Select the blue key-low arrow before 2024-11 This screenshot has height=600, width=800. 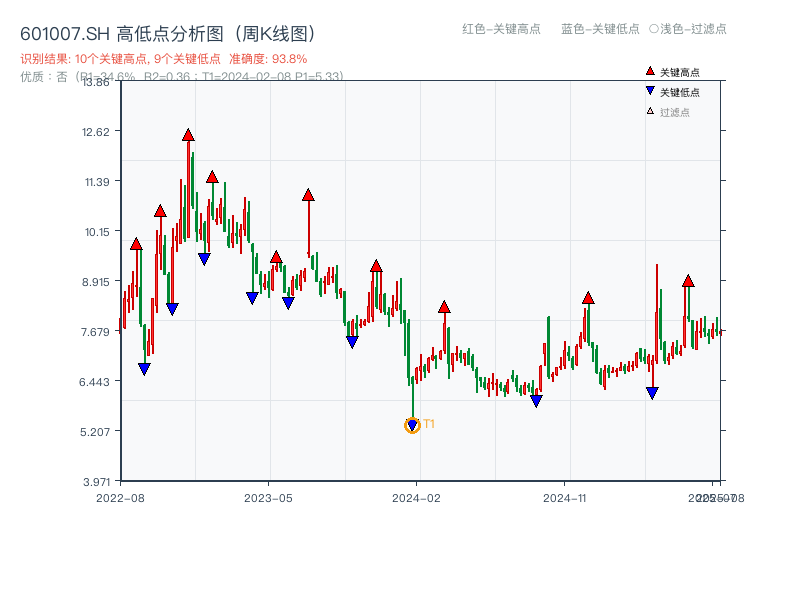(535, 399)
